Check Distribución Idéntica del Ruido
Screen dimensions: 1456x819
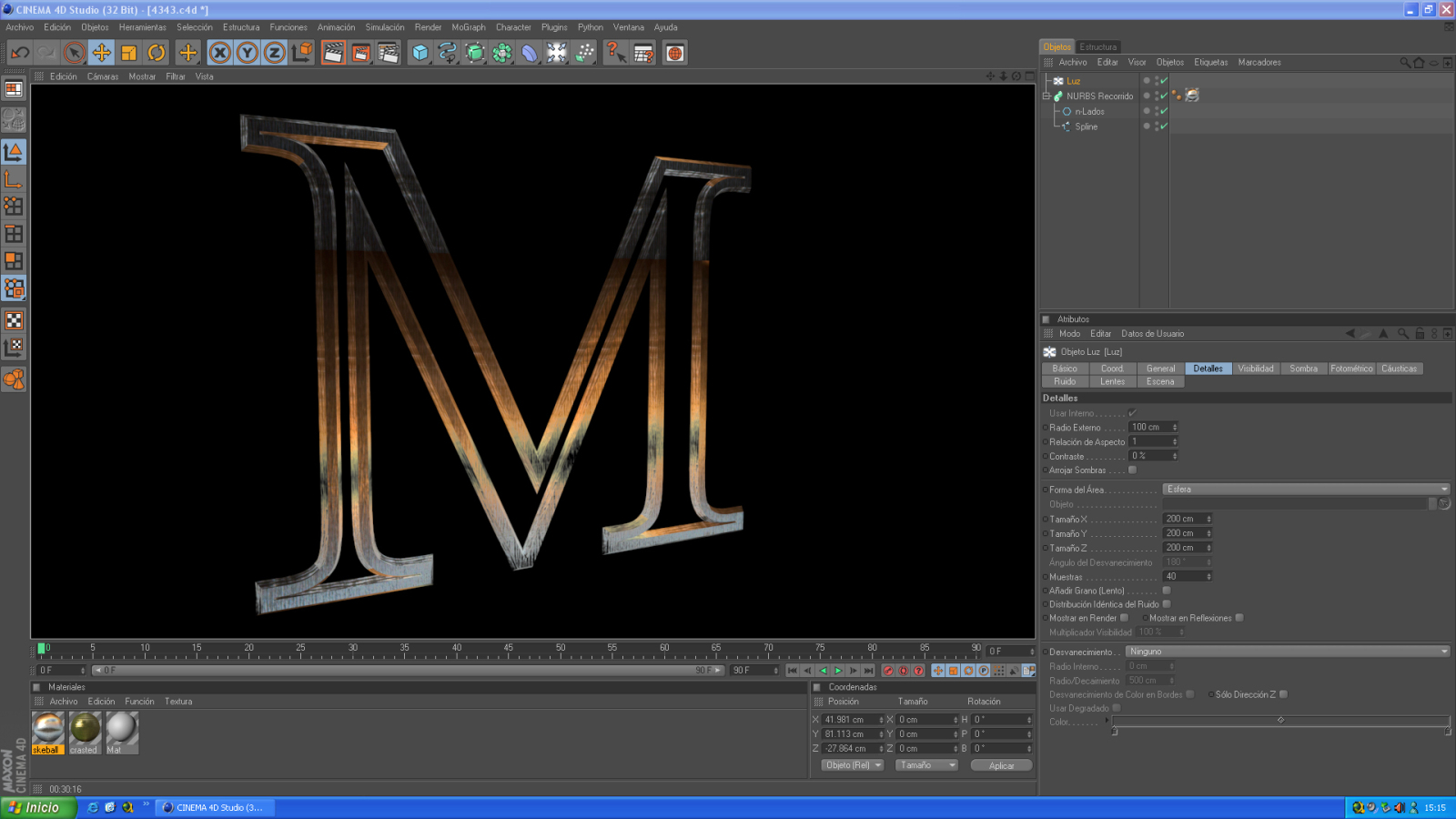pos(1167,604)
